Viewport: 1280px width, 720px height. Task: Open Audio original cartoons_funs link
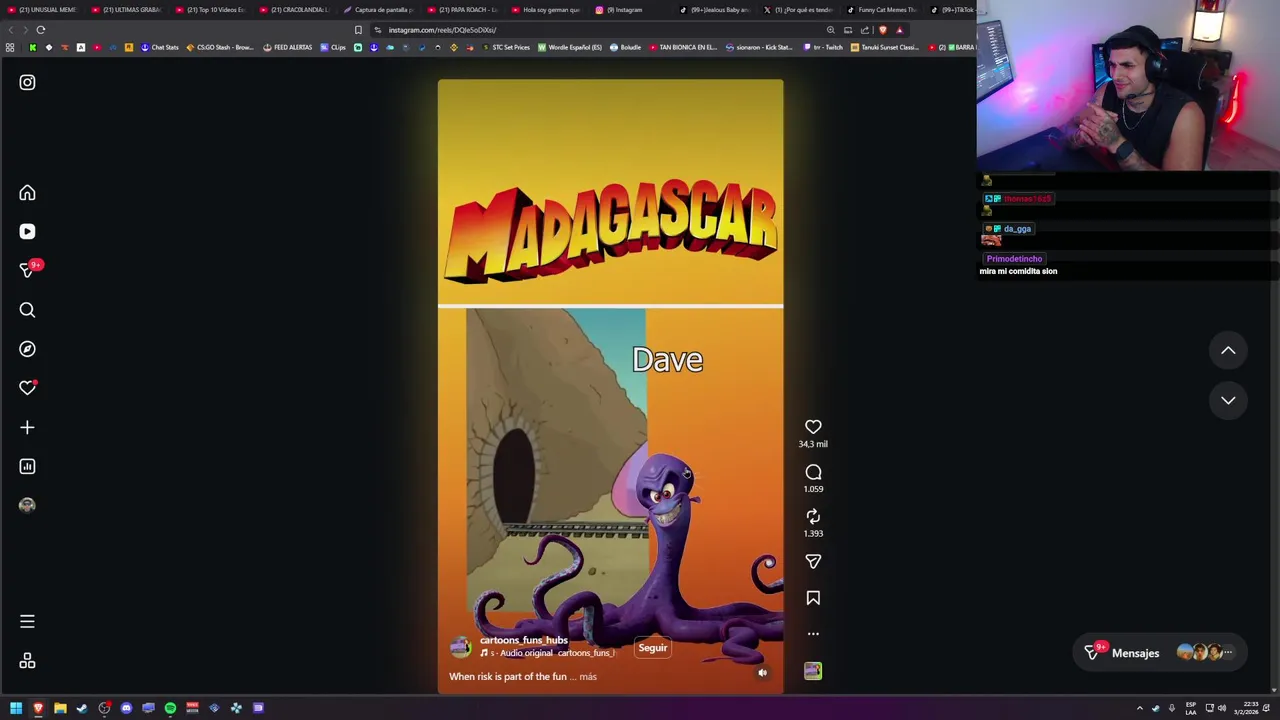coord(548,653)
